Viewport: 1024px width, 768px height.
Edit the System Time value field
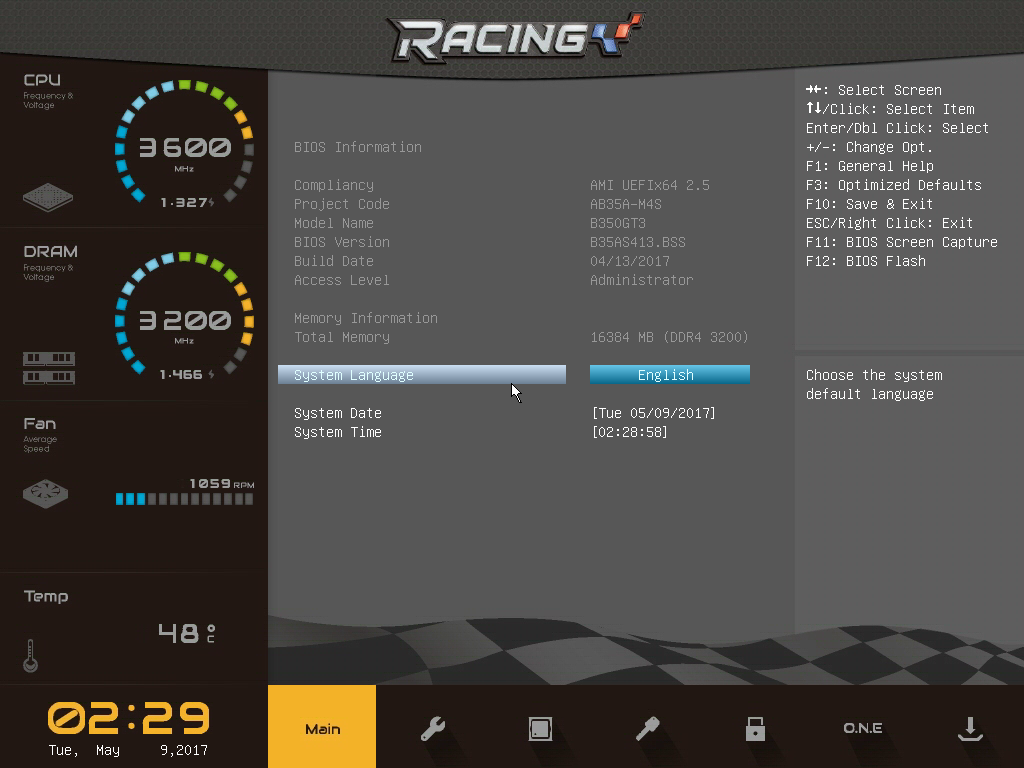pos(630,432)
